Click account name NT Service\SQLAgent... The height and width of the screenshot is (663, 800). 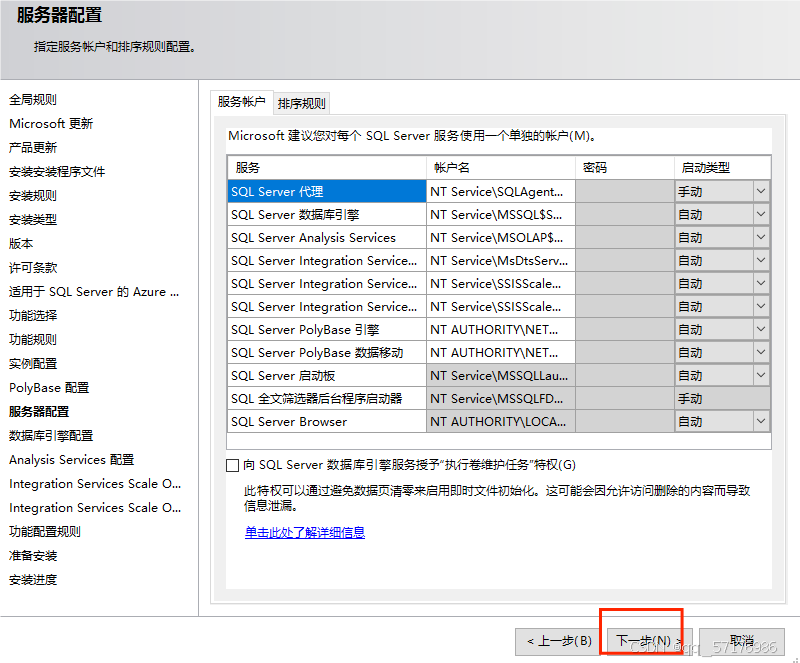click(501, 191)
